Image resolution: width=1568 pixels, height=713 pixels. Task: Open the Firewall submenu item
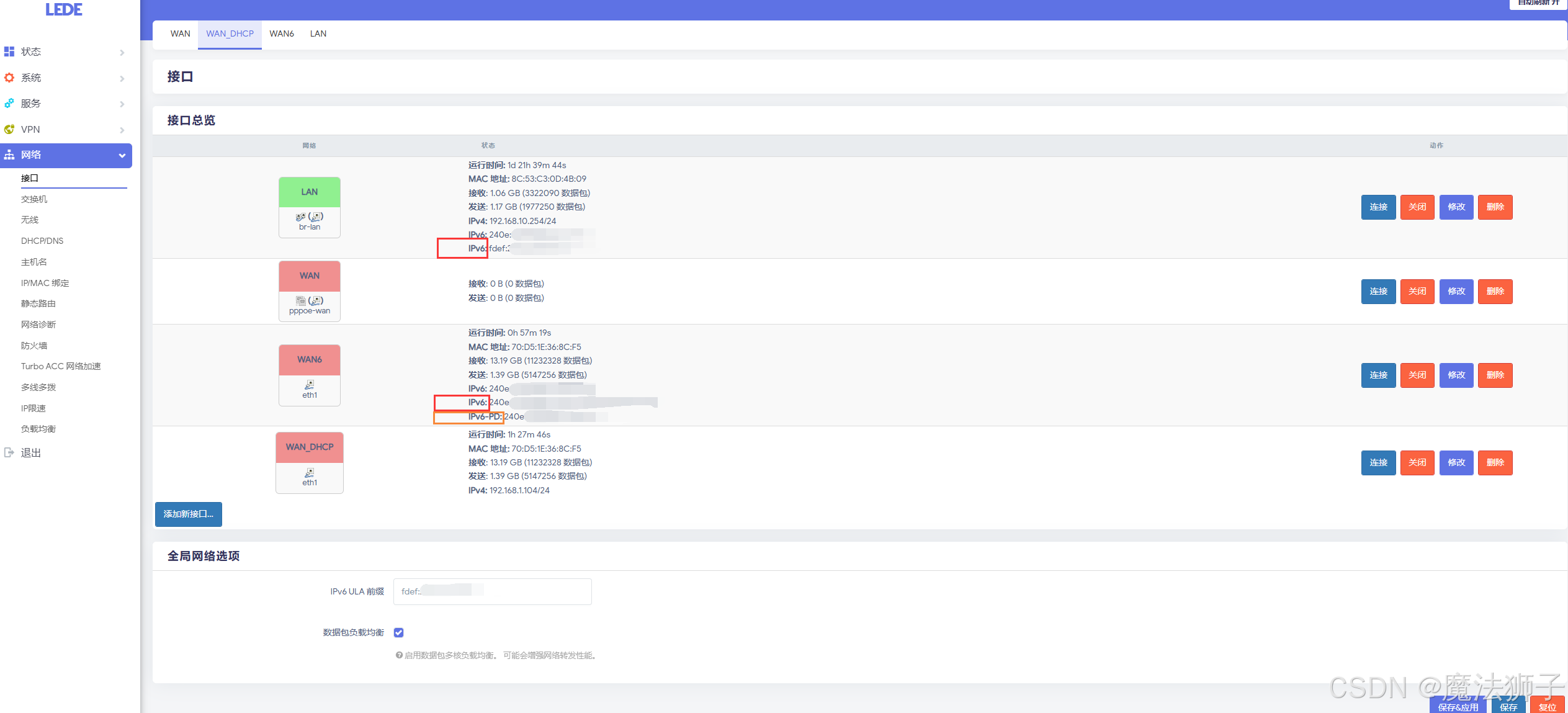(34, 346)
